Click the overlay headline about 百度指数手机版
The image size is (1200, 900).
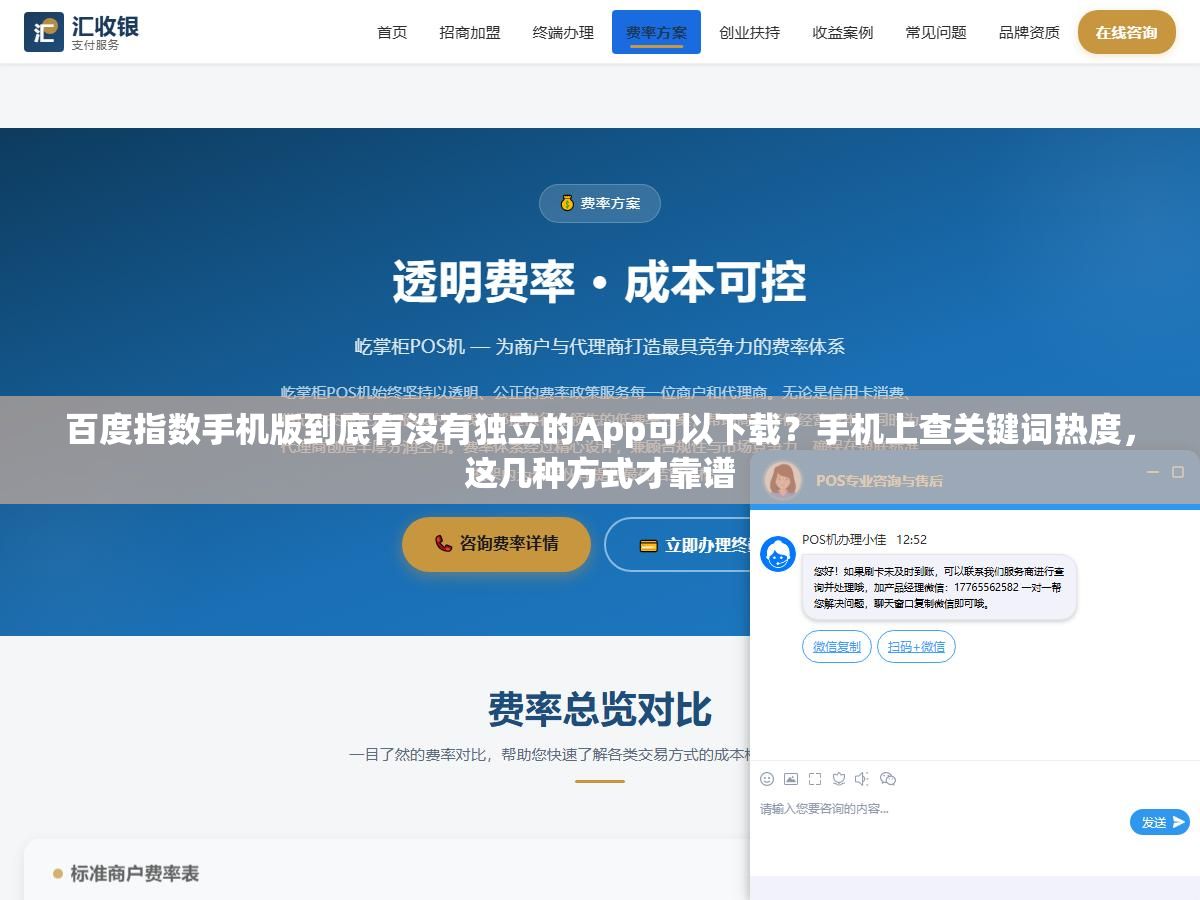point(600,451)
